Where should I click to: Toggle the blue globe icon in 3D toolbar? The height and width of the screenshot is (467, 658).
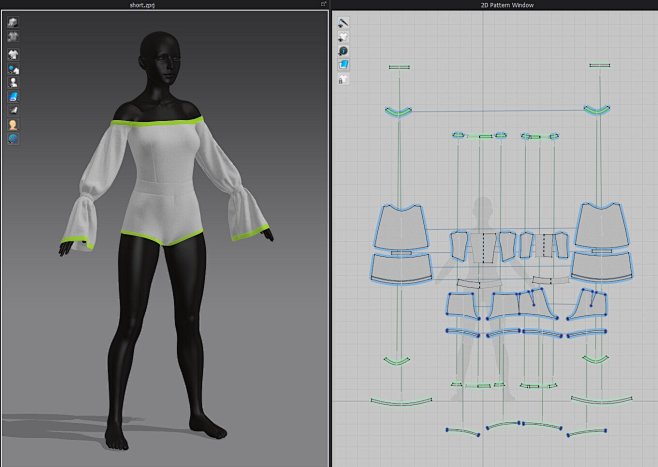click(14, 139)
